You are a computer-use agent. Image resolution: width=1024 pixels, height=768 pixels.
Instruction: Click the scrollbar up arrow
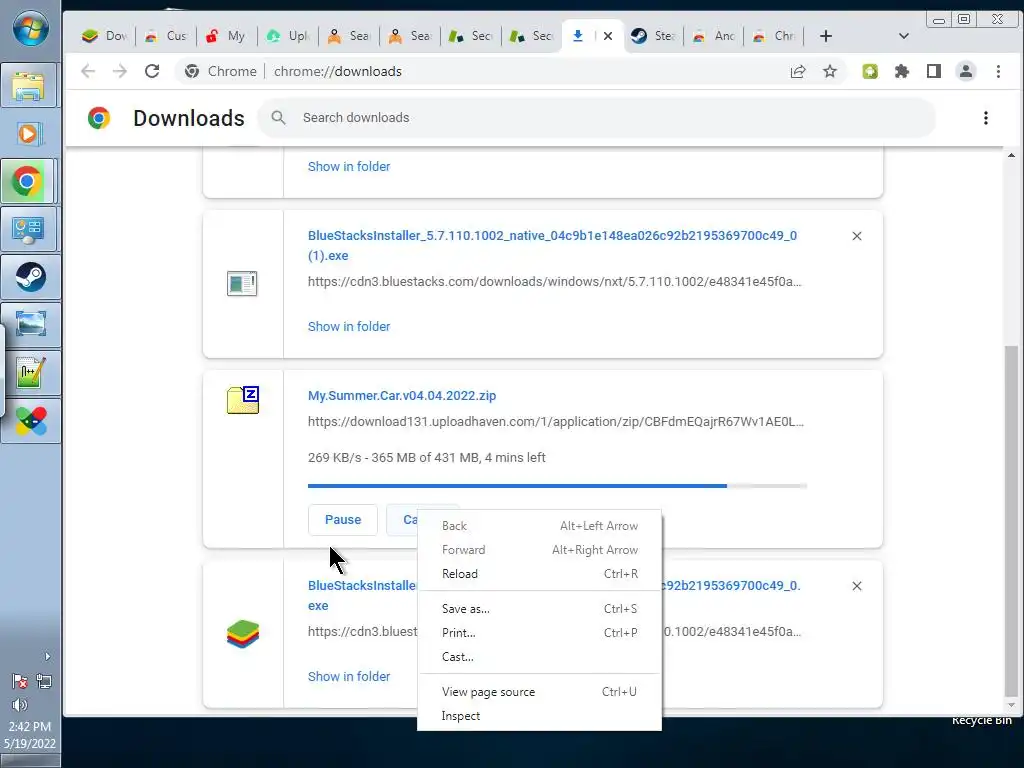pyautogui.click(x=1011, y=155)
